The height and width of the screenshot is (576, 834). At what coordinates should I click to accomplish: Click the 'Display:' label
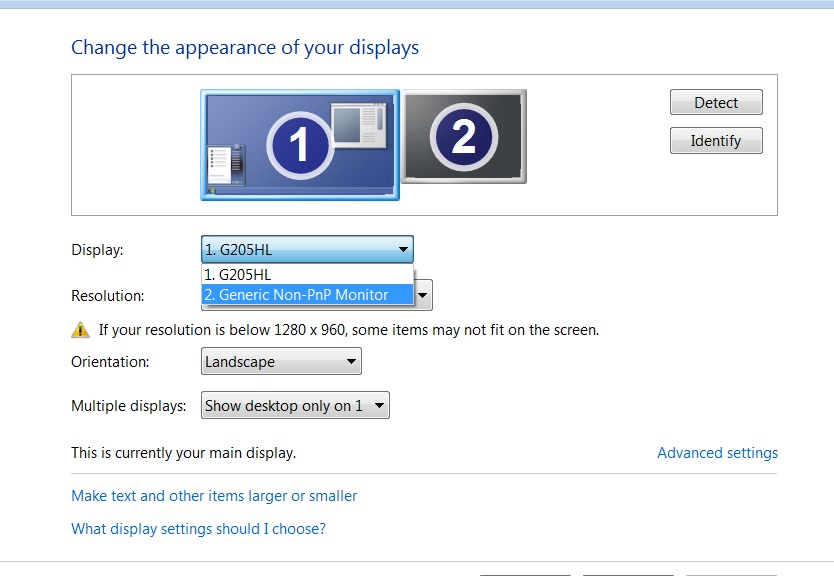(x=97, y=249)
